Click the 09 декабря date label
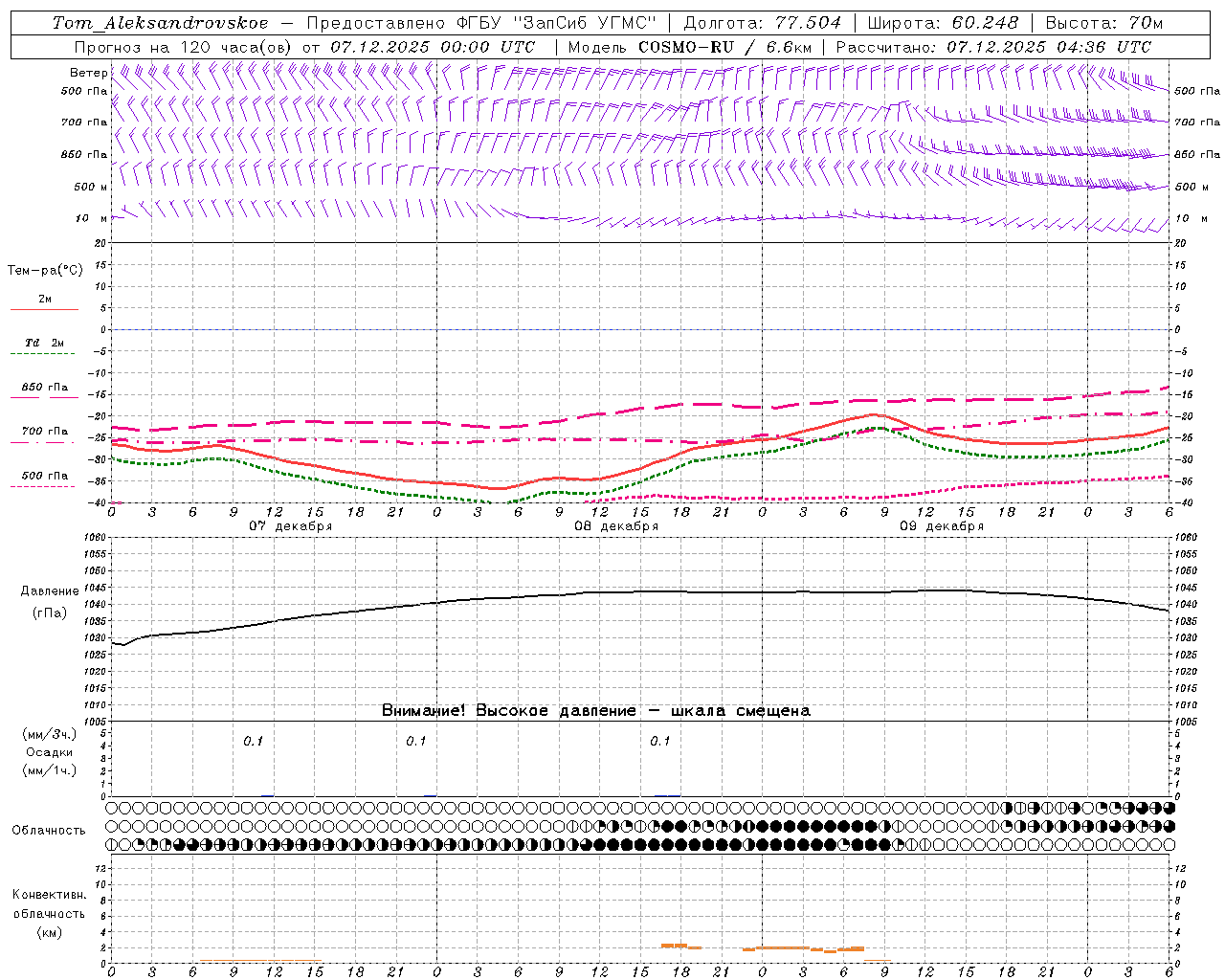 pyautogui.click(x=942, y=526)
